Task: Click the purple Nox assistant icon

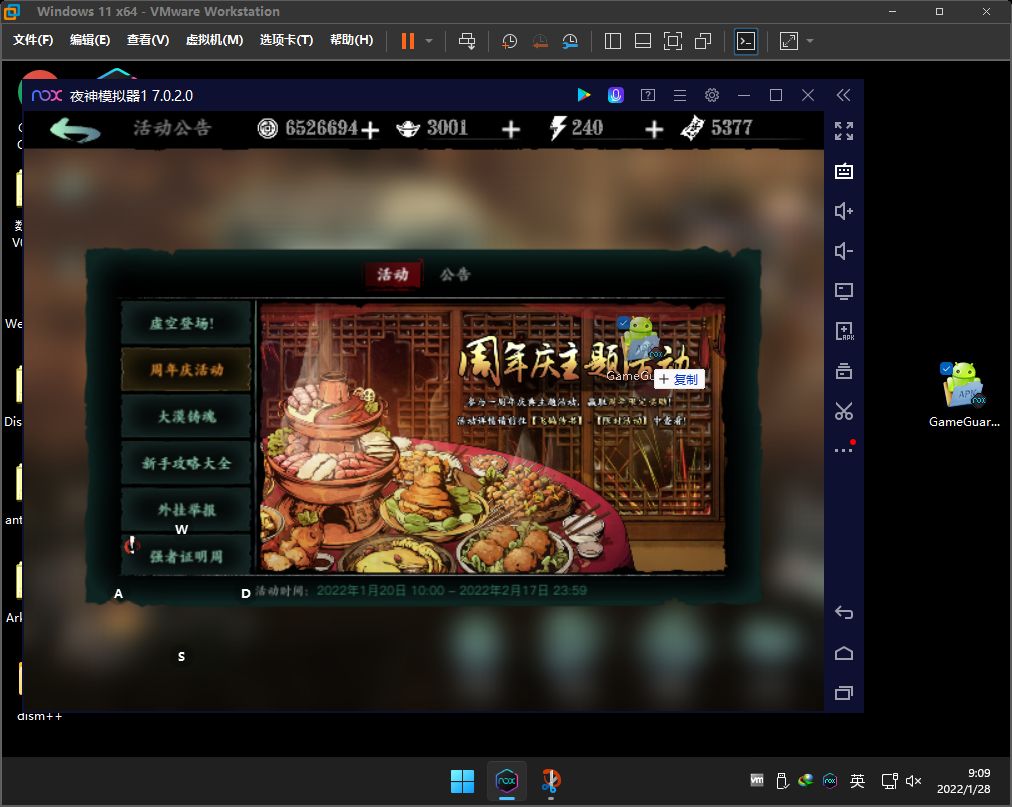Action: pos(616,95)
